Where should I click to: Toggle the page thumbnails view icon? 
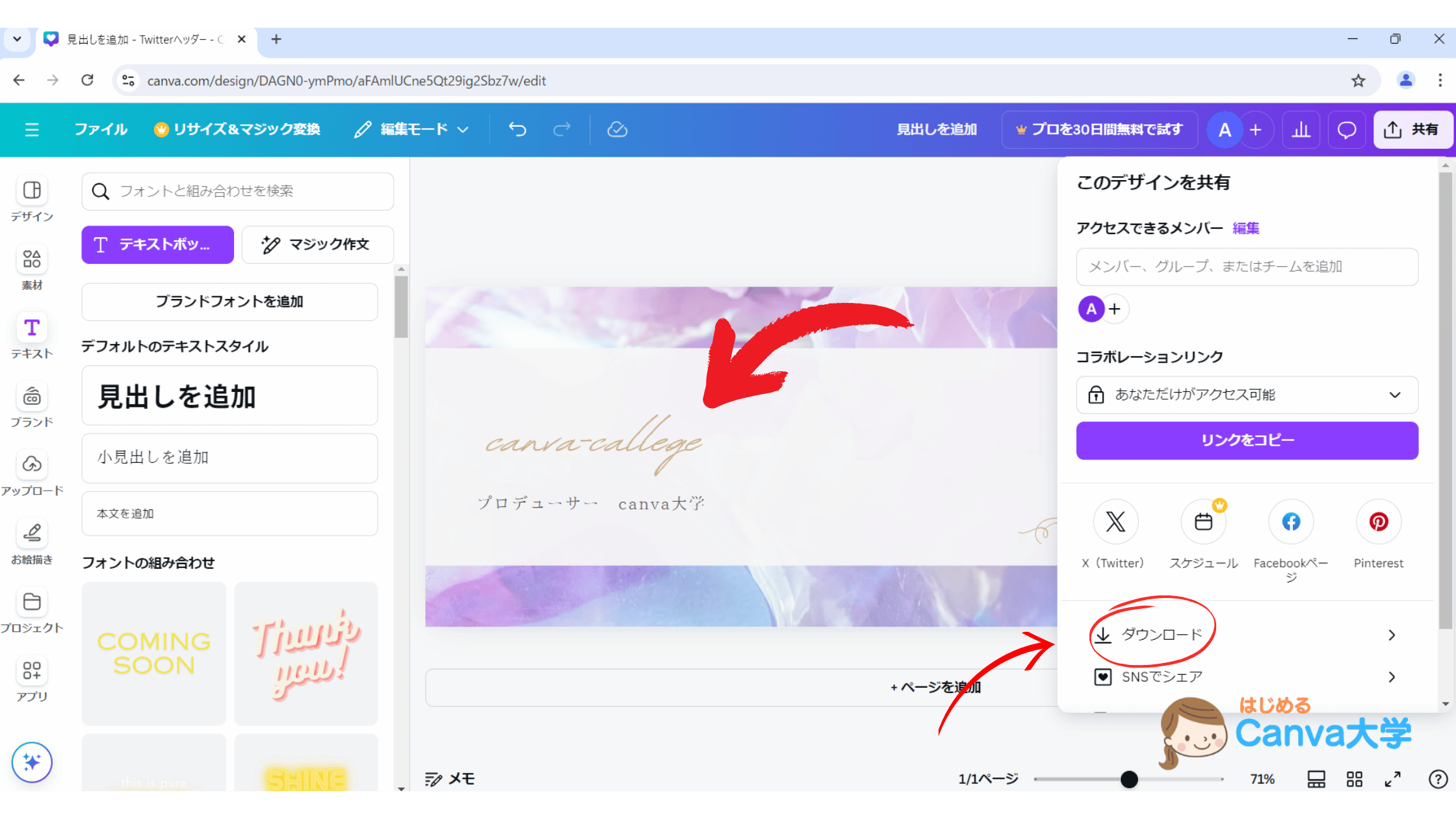(x=1316, y=779)
